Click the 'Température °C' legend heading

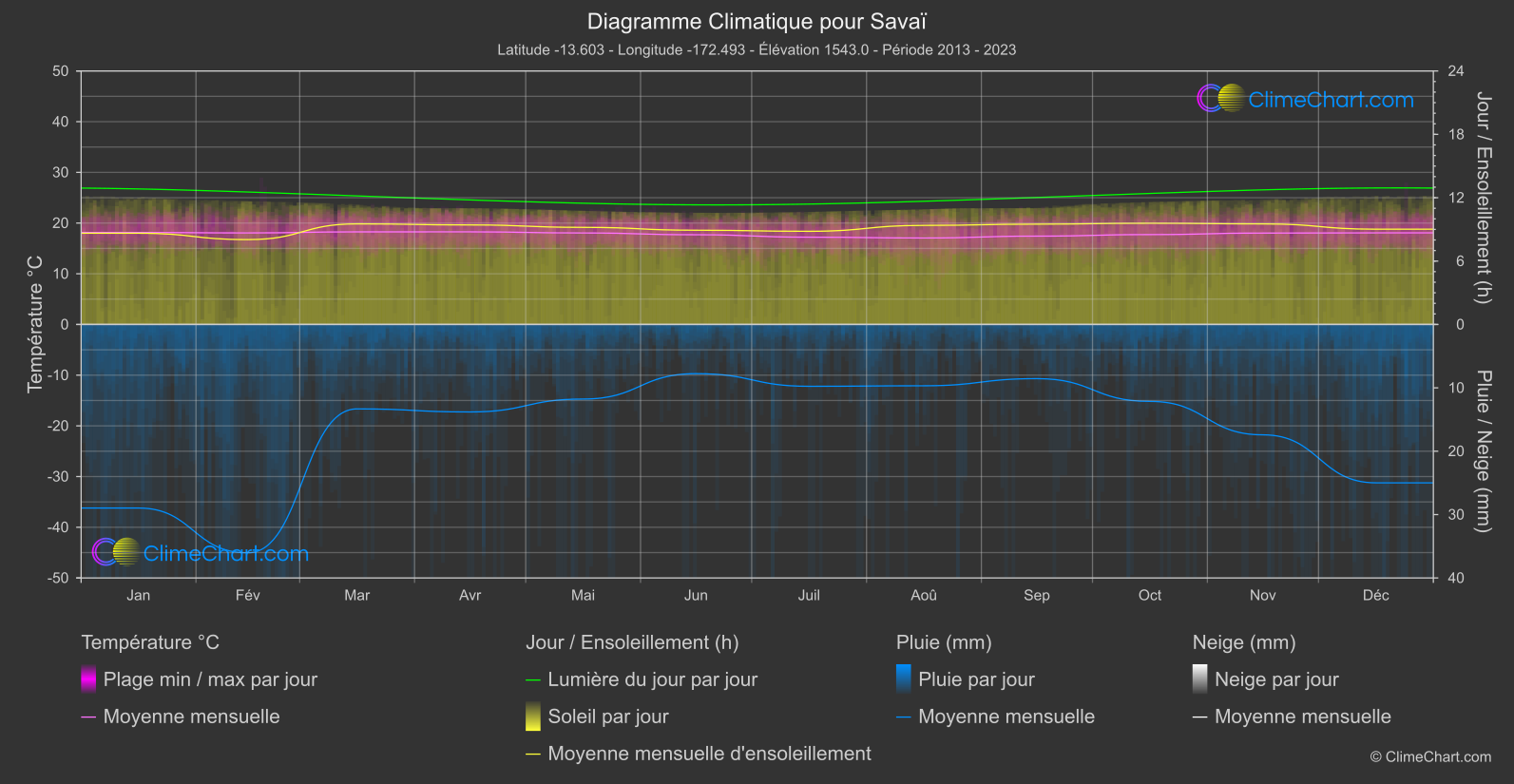click(x=150, y=642)
